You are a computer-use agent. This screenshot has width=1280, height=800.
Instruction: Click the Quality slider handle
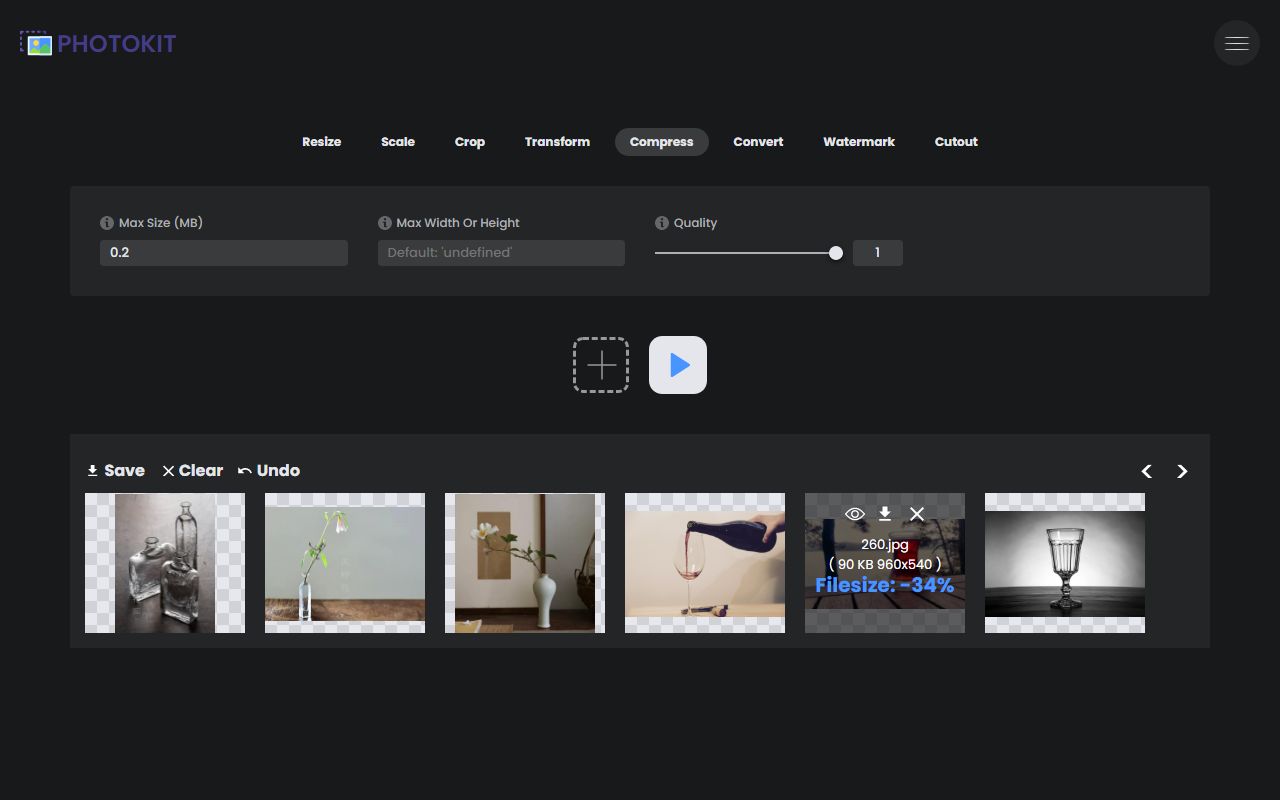(836, 253)
